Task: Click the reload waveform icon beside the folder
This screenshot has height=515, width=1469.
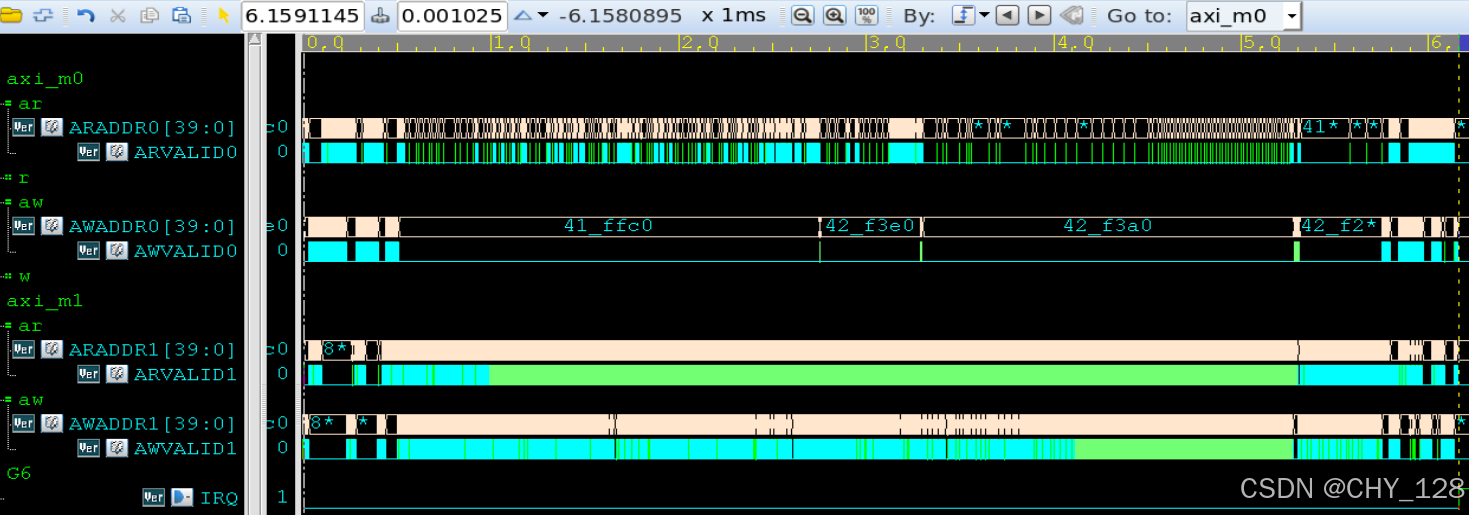Action: [x=43, y=15]
